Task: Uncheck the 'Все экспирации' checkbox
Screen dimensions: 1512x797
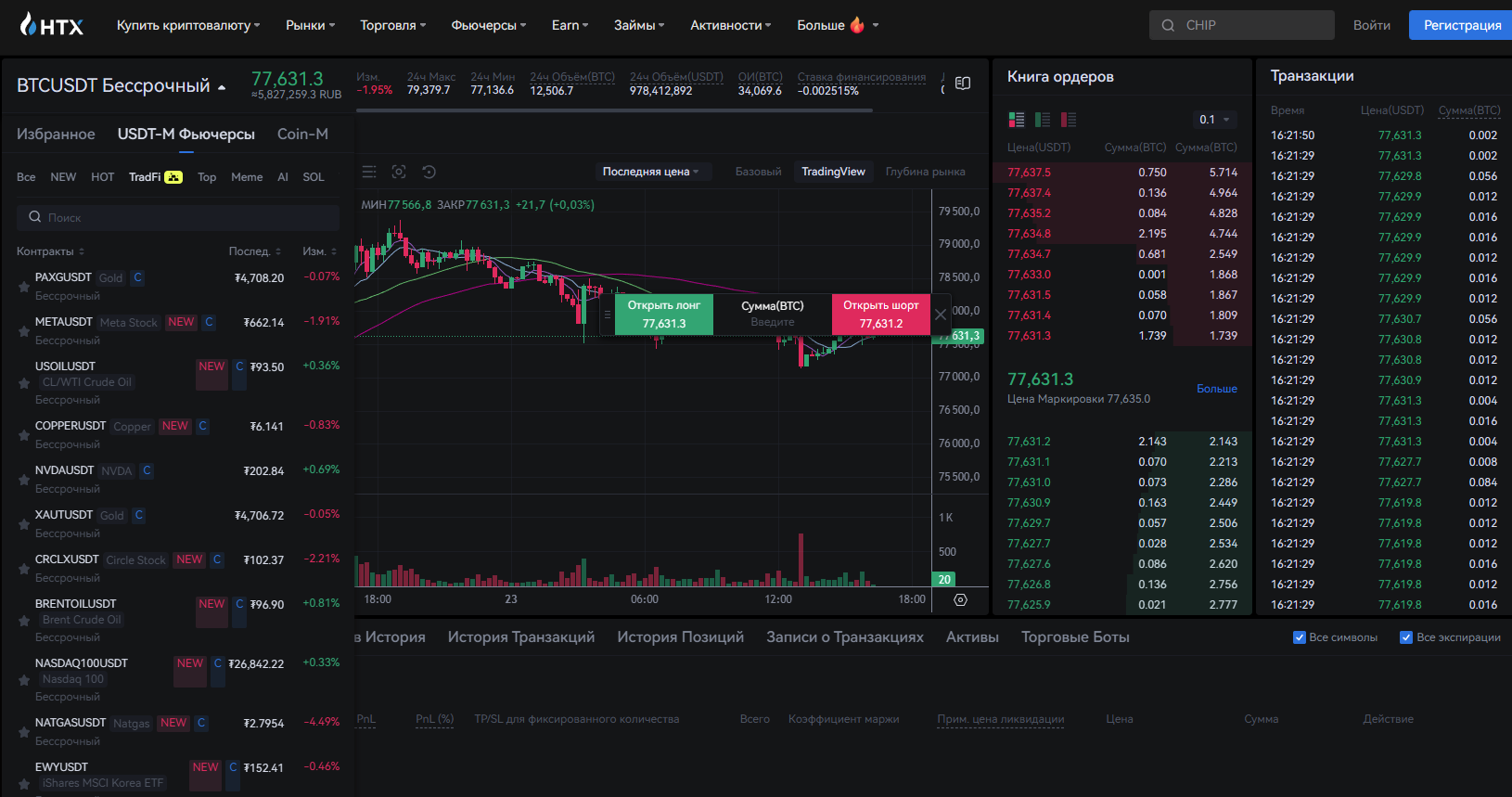Action: (1406, 637)
